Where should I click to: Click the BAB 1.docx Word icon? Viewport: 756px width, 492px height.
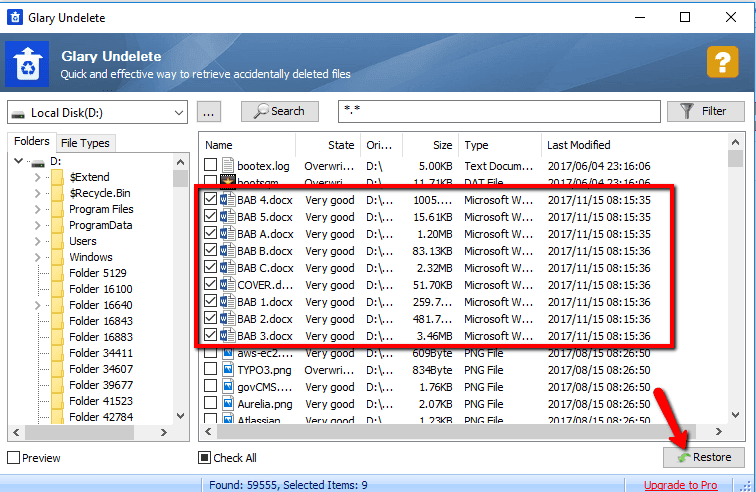(228, 302)
